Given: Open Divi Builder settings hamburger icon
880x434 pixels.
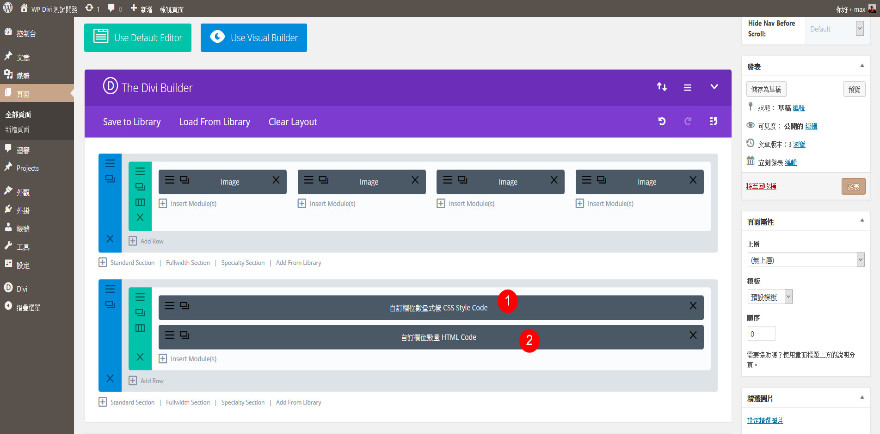Looking at the screenshot, I should pyautogui.click(x=687, y=87).
